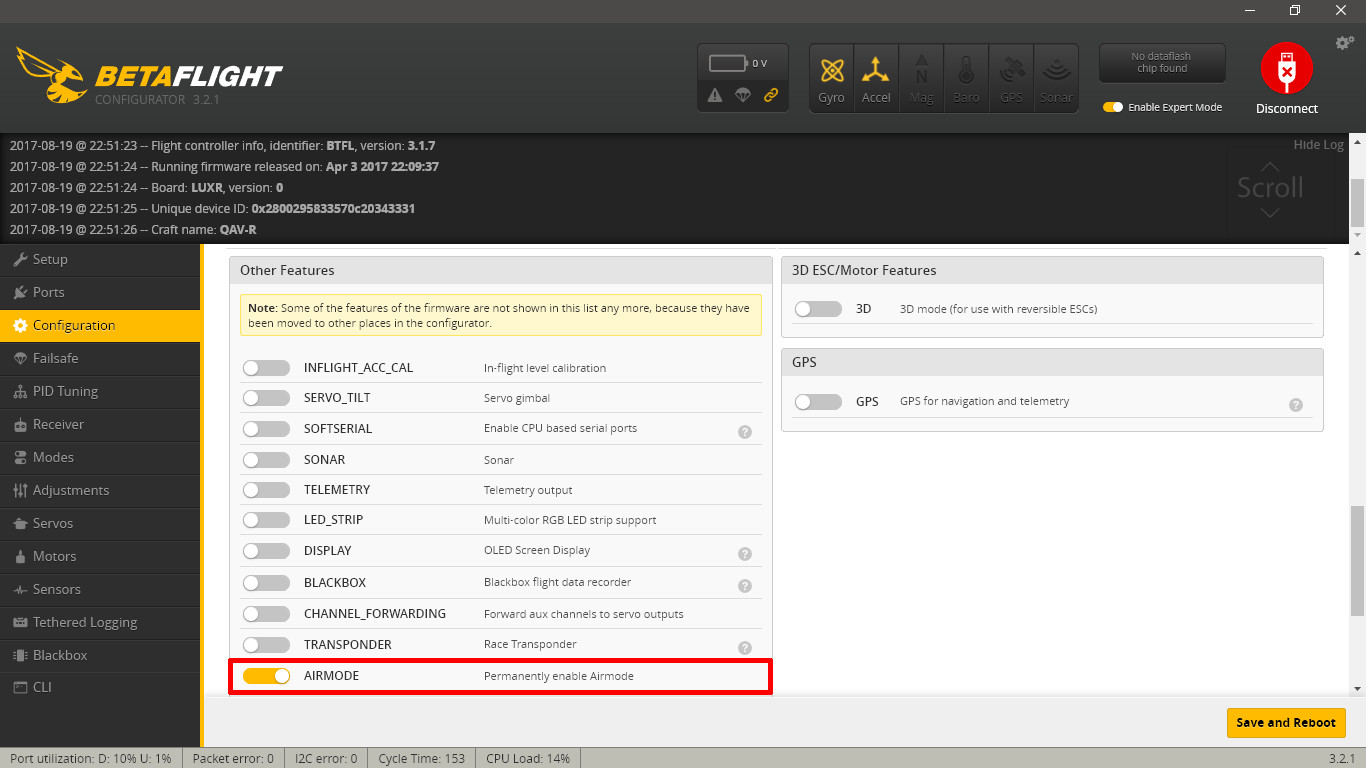The width and height of the screenshot is (1366, 768).
Task: Click the link status chain icon
Action: 770,95
